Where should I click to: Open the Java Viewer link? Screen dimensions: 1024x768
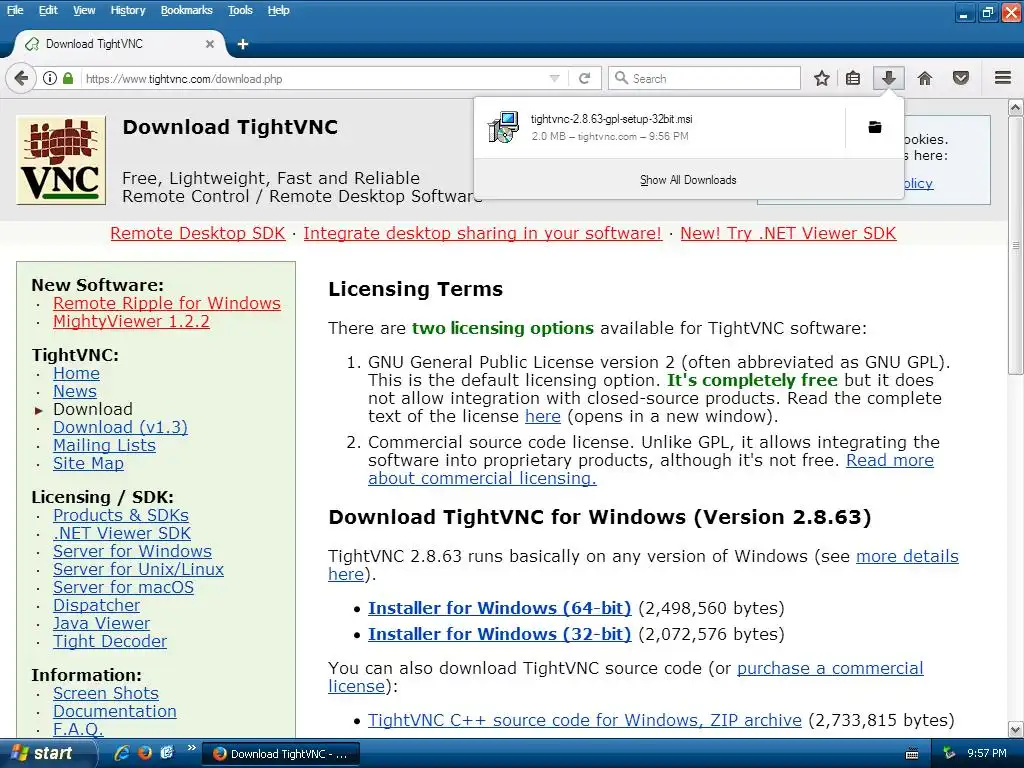101,623
